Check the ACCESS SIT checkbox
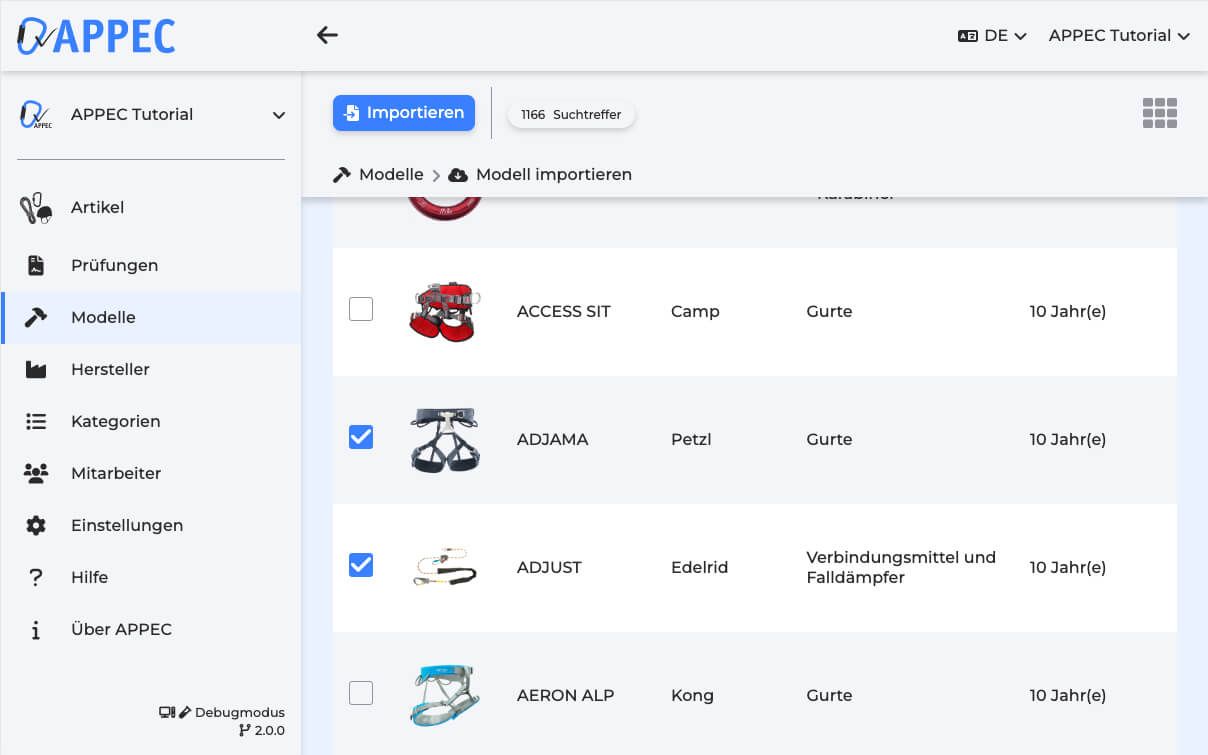 tap(361, 309)
